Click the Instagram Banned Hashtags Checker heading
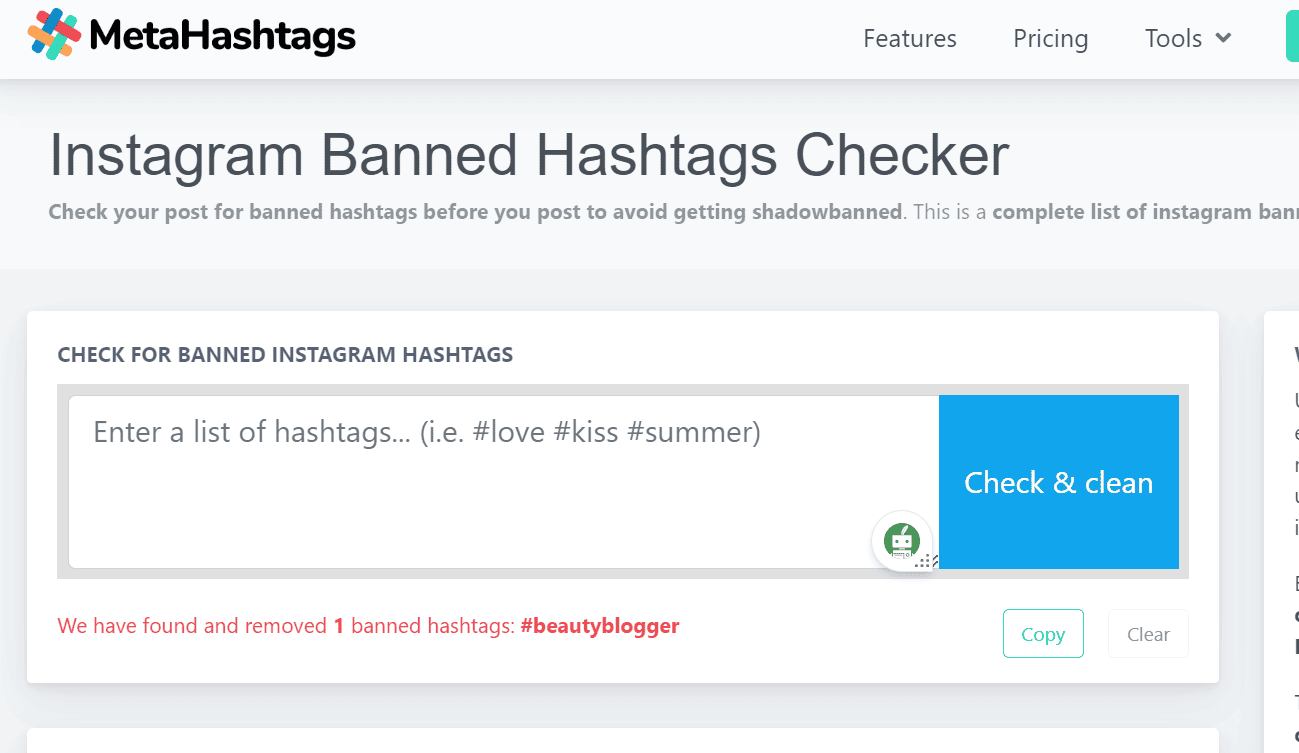Viewport: 1299px width, 753px height. [529, 155]
